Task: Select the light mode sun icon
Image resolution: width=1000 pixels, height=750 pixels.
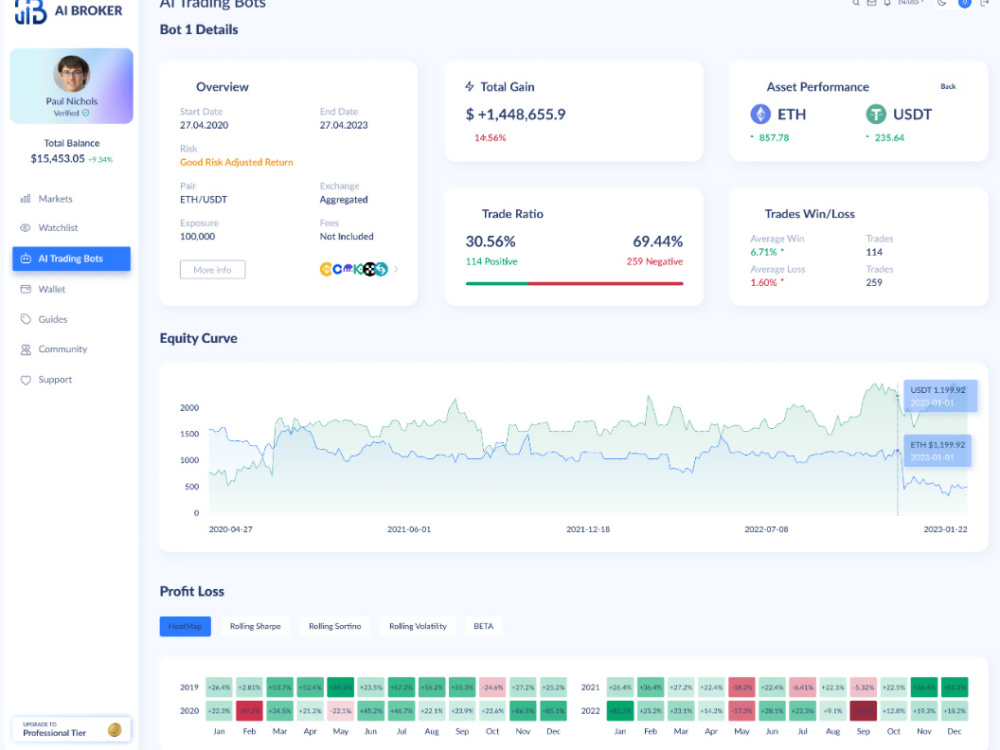Action: point(965,3)
